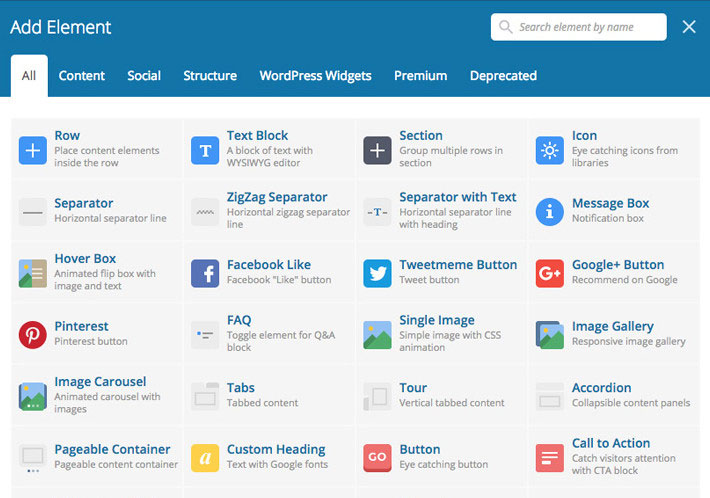Open the WordPress Widgets tab
710x498 pixels.
click(315, 76)
